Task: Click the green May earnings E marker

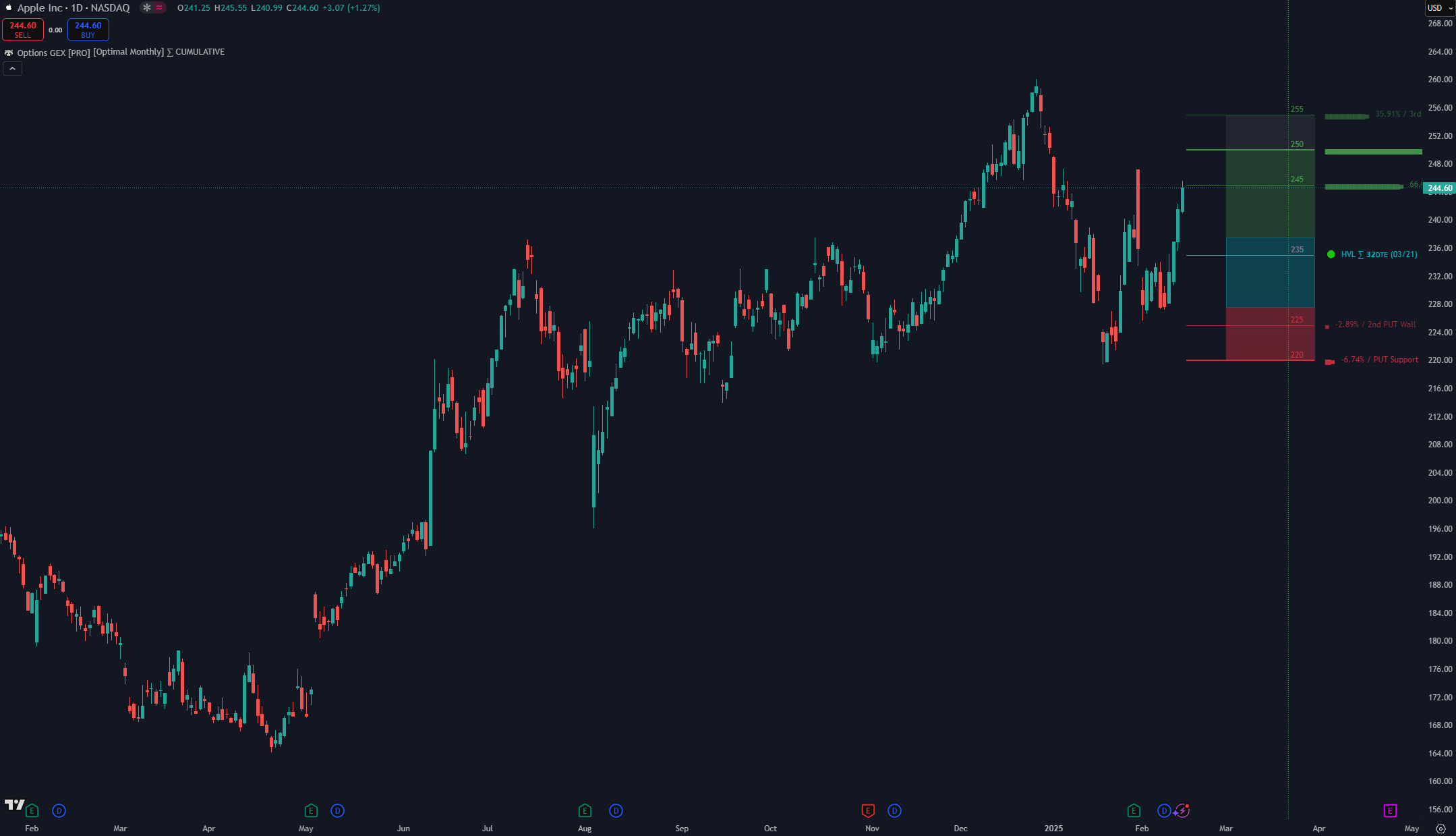Action: point(310,810)
